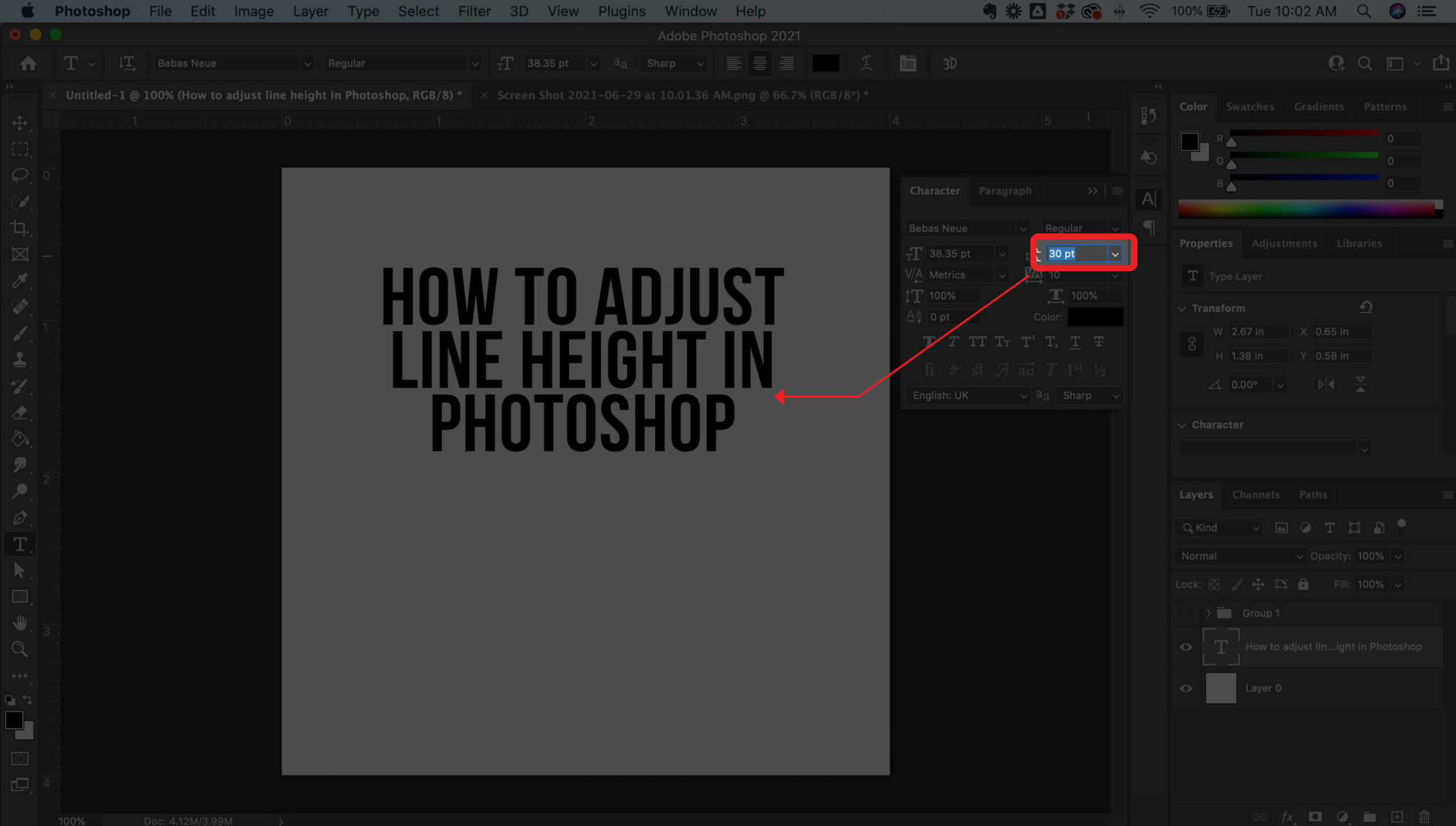This screenshot has height=826, width=1456.
Task: Expand the Group 1 folder
Action: point(1208,613)
